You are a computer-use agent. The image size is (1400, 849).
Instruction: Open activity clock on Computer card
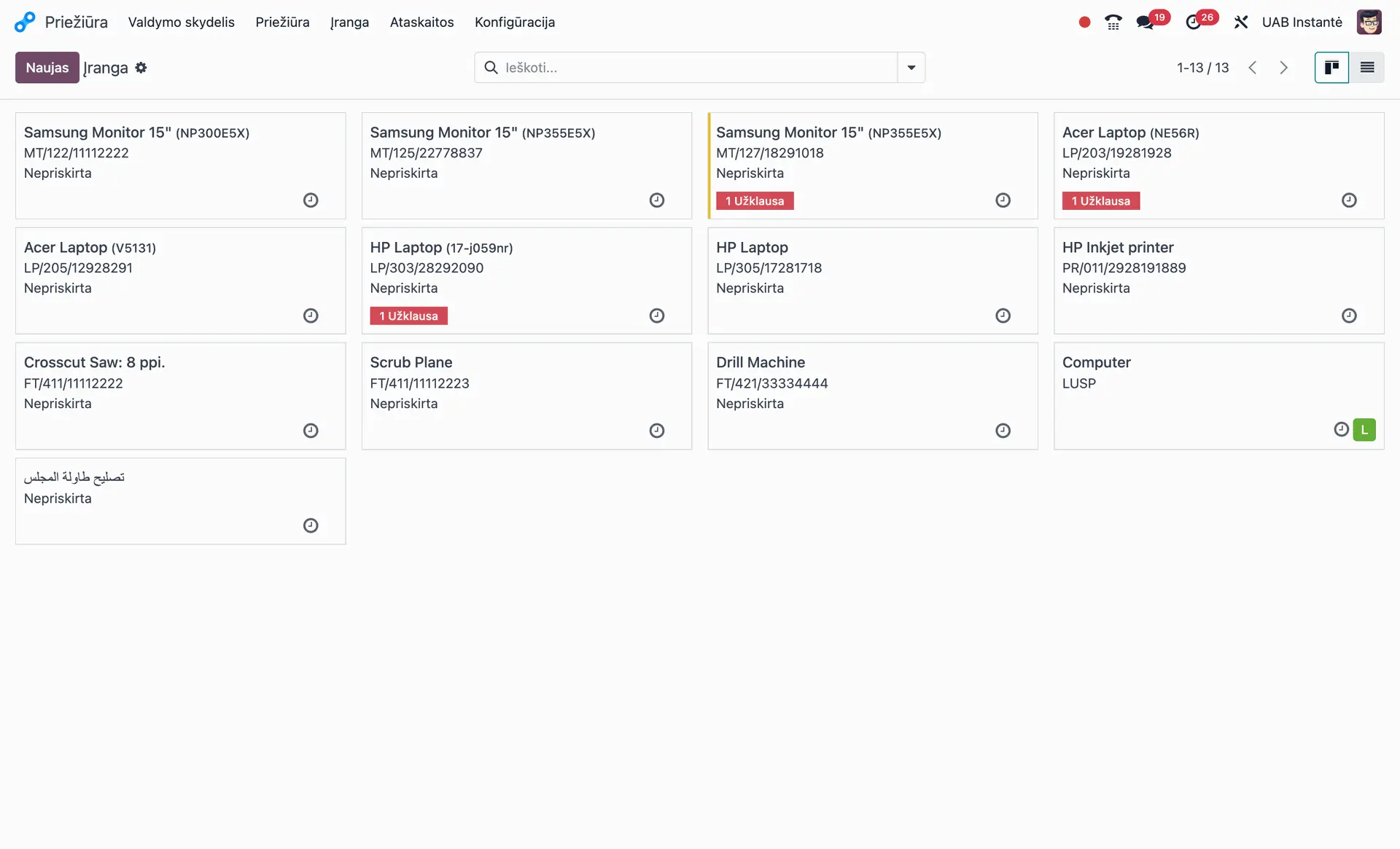click(x=1341, y=429)
